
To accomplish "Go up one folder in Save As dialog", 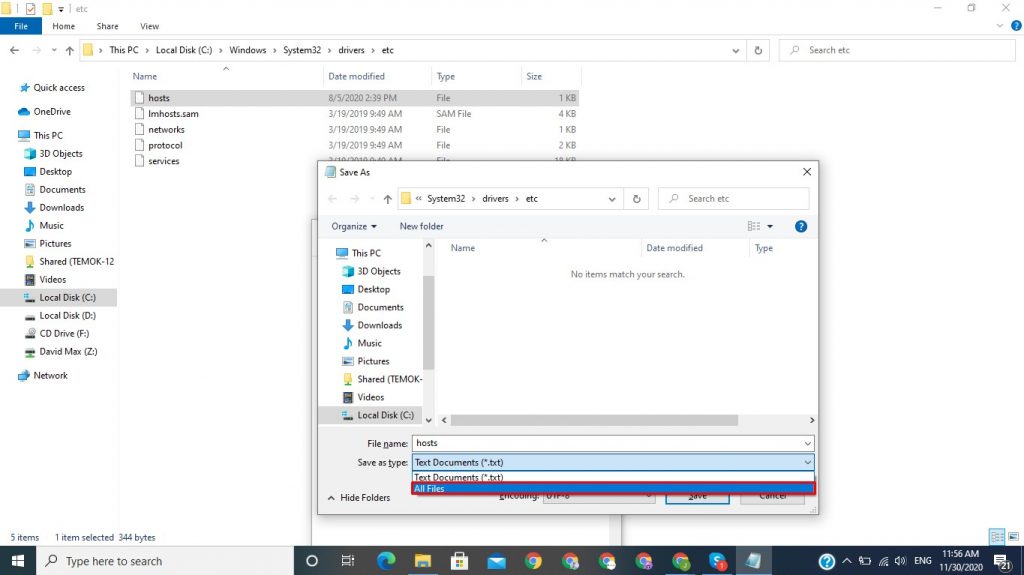I will tap(388, 199).
